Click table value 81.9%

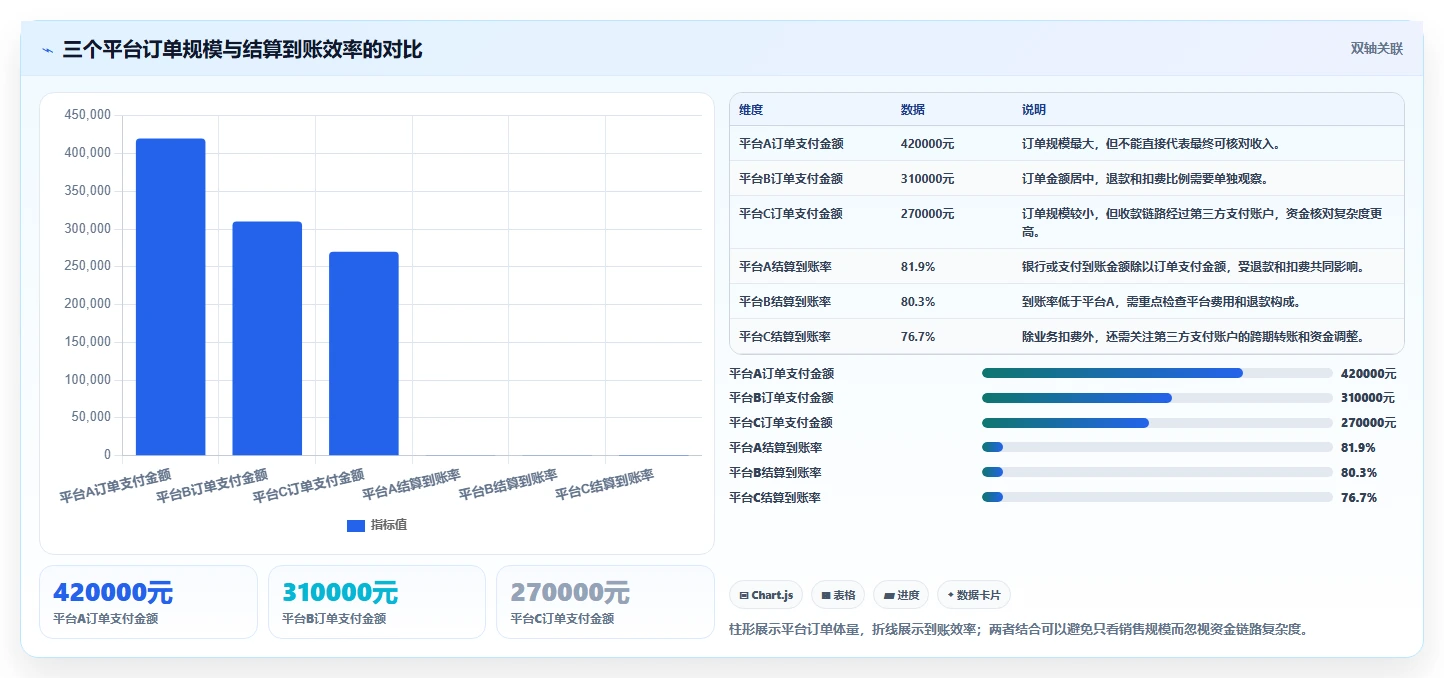click(x=918, y=267)
